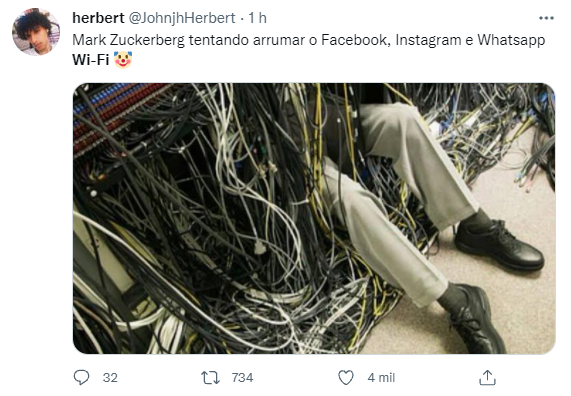This screenshot has width=571, height=396.
Task: Open the share upload icon
Action: tap(487, 377)
